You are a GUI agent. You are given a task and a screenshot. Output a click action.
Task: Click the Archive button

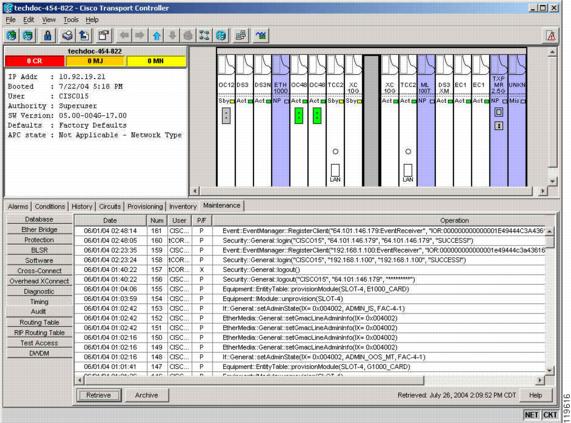pyautogui.click(x=146, y=395)
